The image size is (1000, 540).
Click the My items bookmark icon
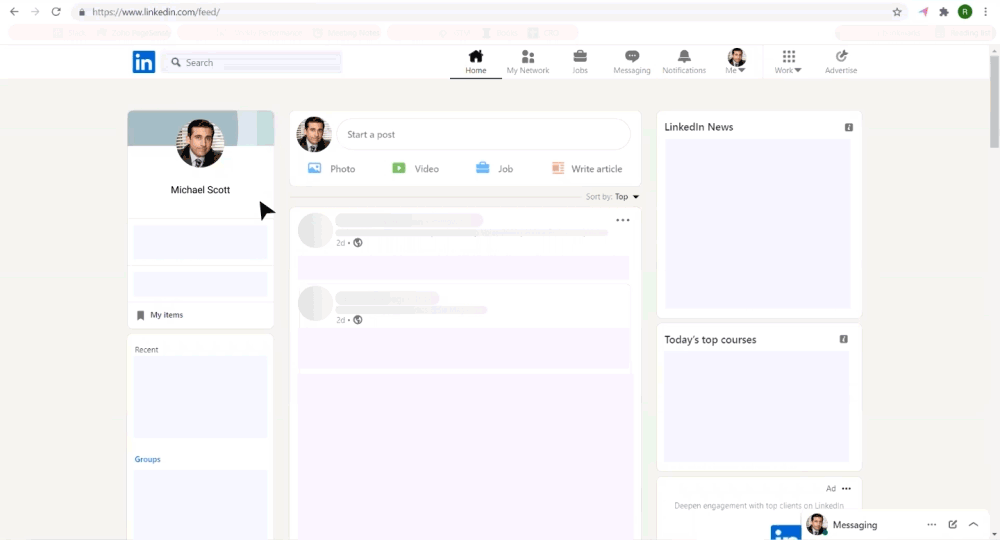(140, 315)
